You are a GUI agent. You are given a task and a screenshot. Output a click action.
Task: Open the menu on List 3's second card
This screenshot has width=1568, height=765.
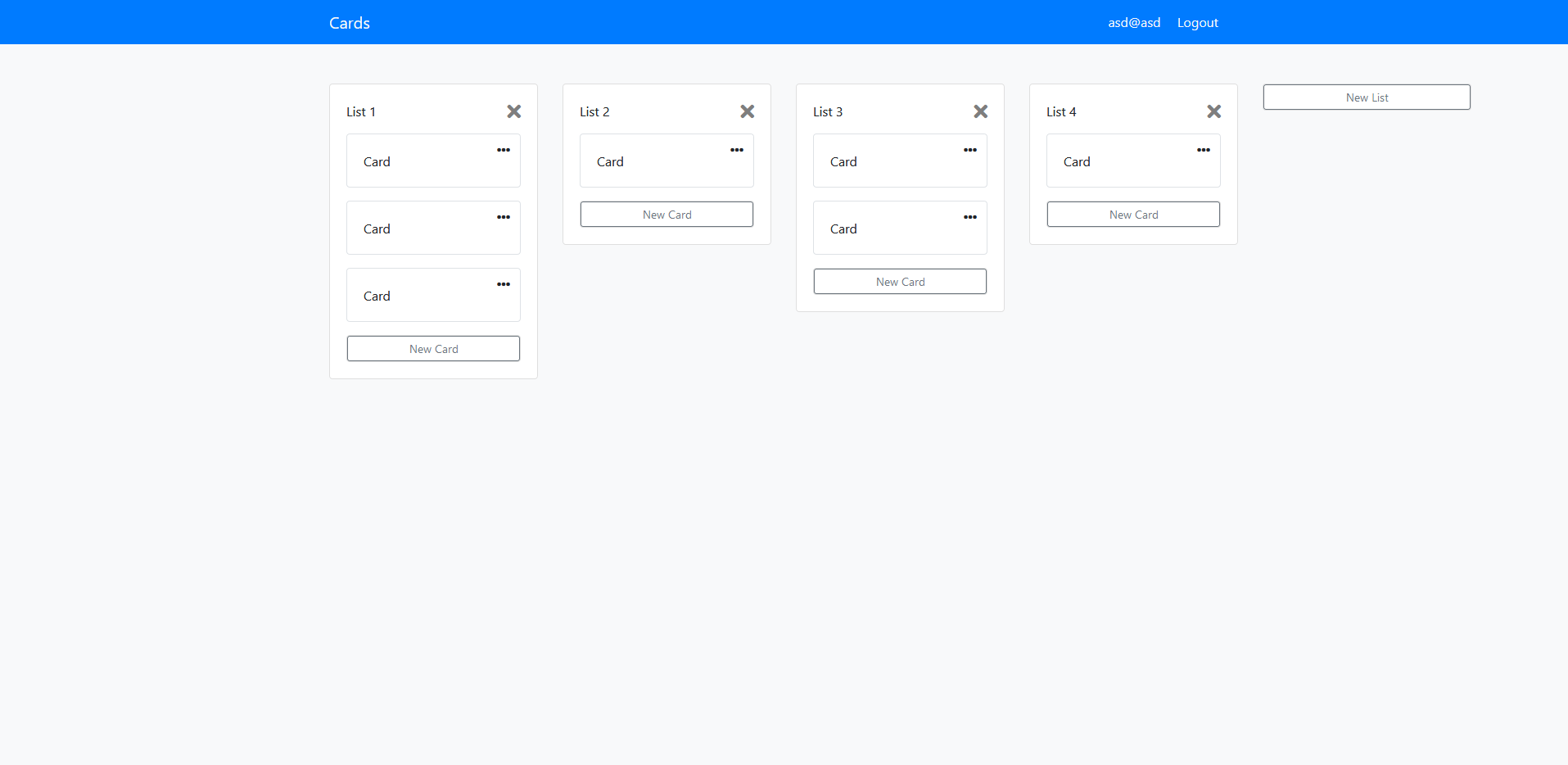[970, 217]
